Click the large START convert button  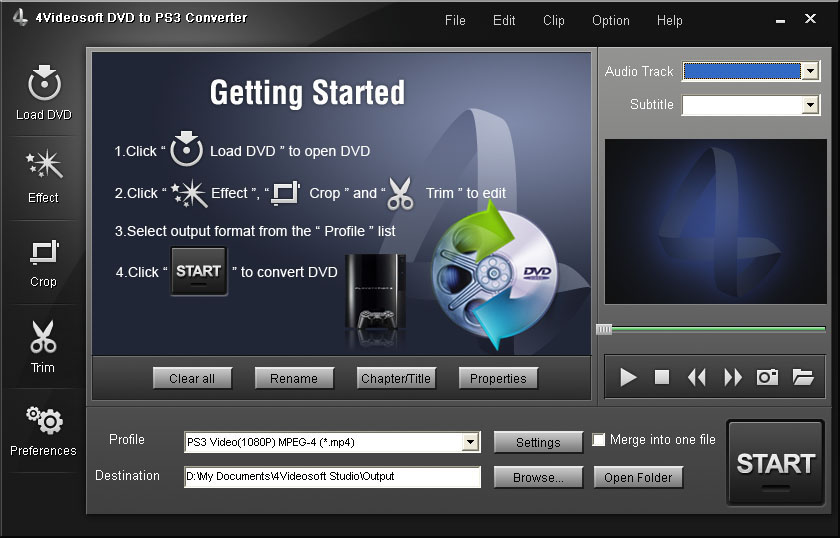pyautogui.click(x=775, y=463)
